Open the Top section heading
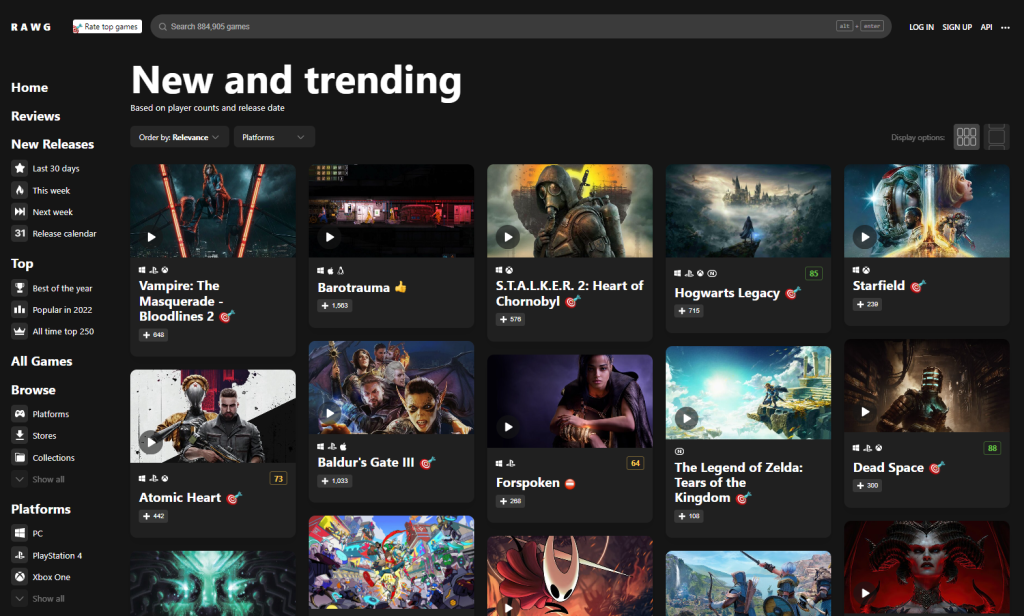The height and width of the screenshot is (616, 1024). [22, 264]
